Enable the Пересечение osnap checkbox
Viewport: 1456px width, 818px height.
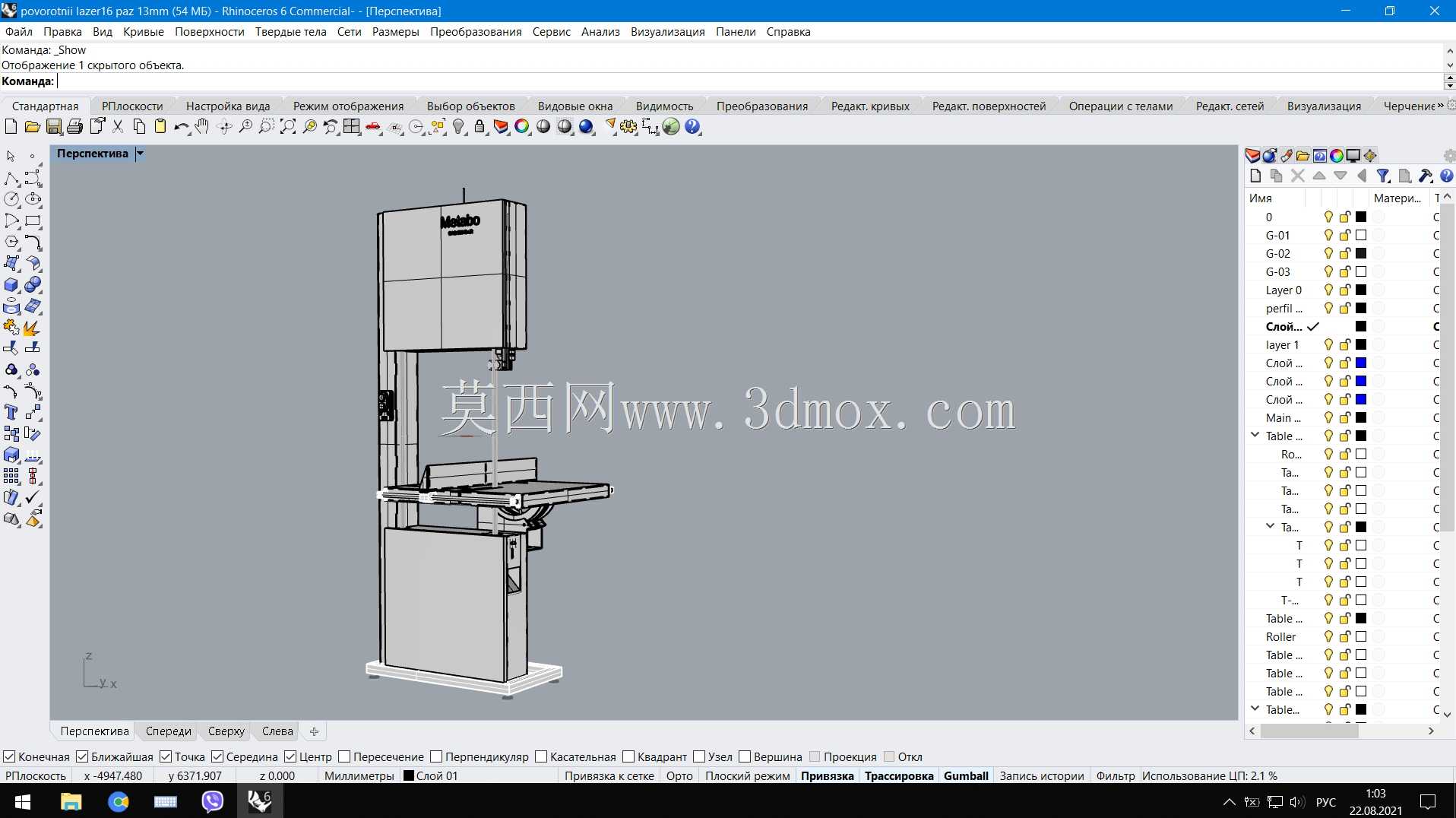344,756
